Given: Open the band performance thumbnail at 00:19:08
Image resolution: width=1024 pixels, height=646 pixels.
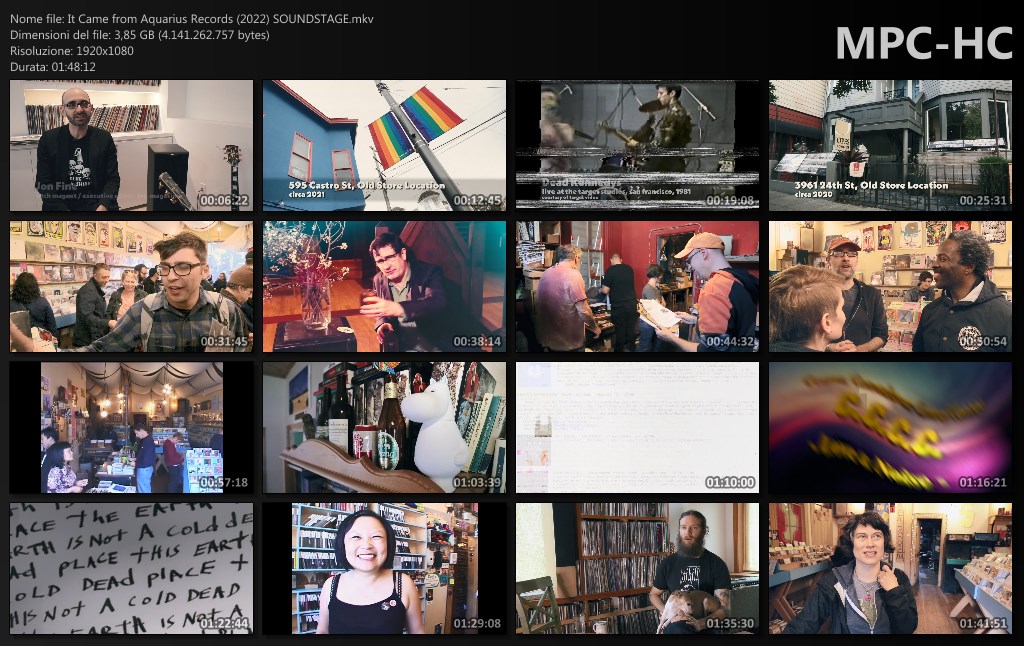Looking at the screenshot, I should 637,145.
